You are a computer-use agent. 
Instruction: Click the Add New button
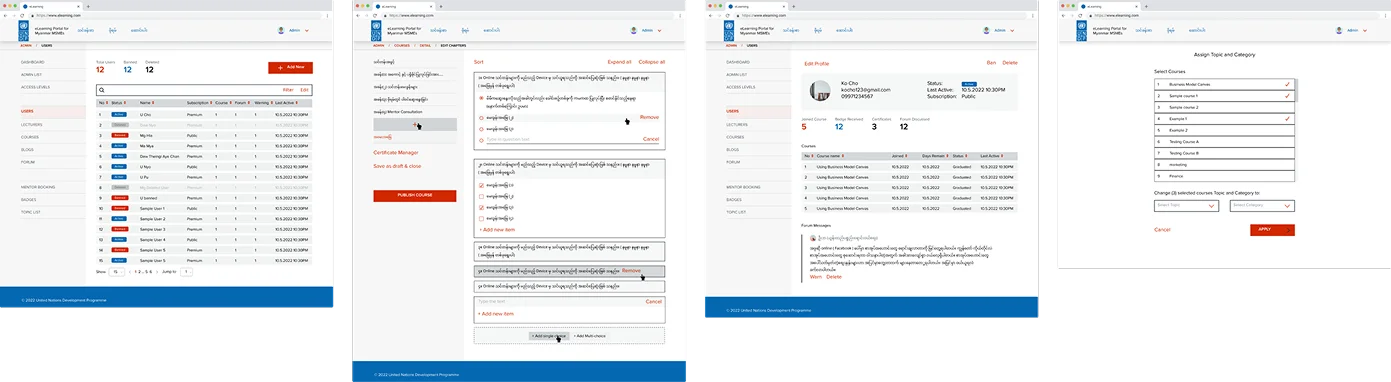pos(290,67)
